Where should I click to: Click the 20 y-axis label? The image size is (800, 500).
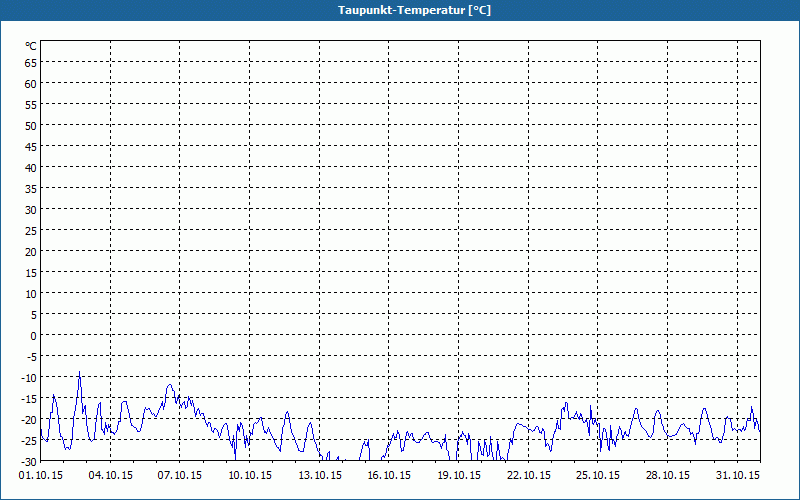click(x=31, y=252)
